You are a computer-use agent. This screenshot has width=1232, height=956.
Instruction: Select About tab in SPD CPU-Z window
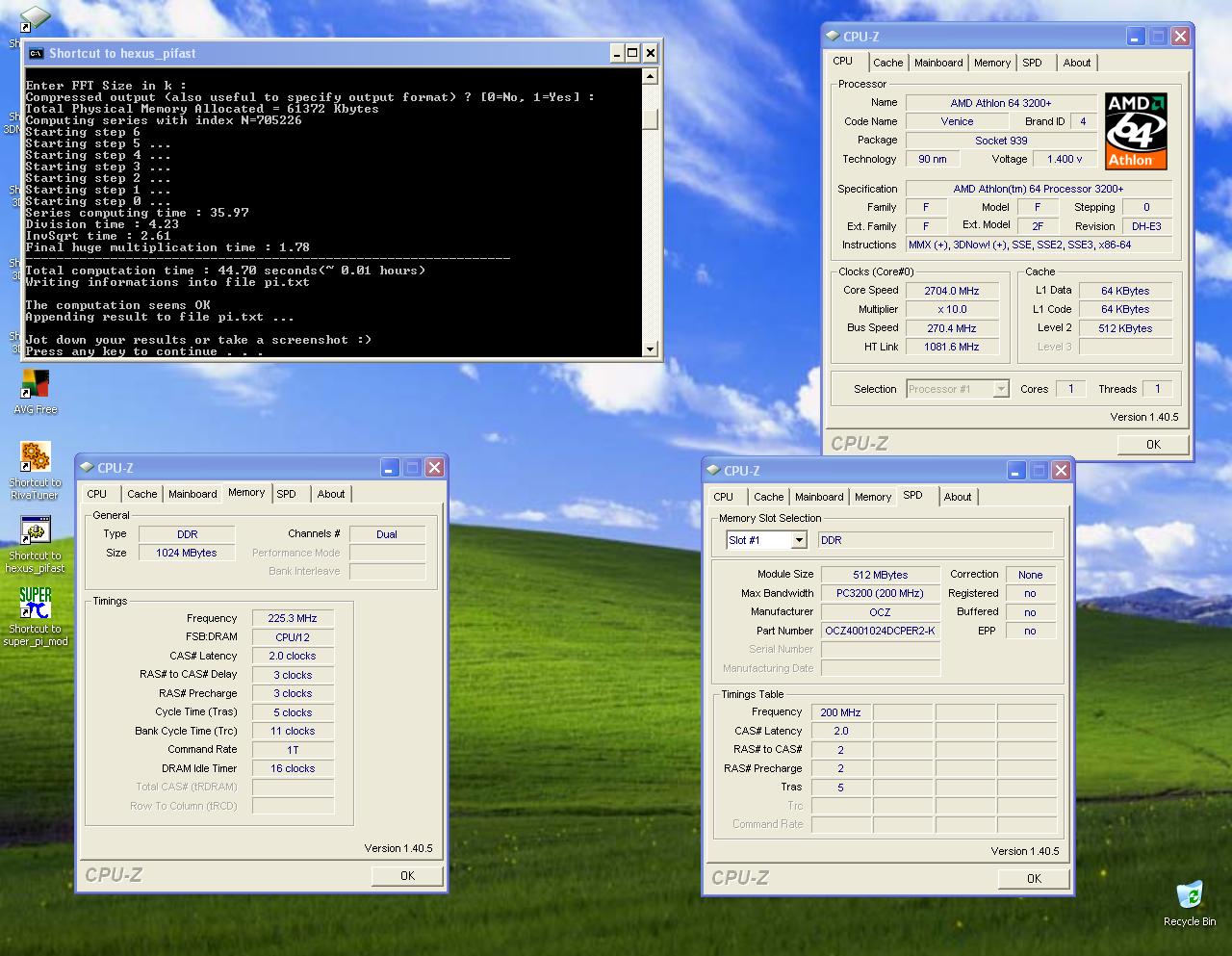coord(958,497)
